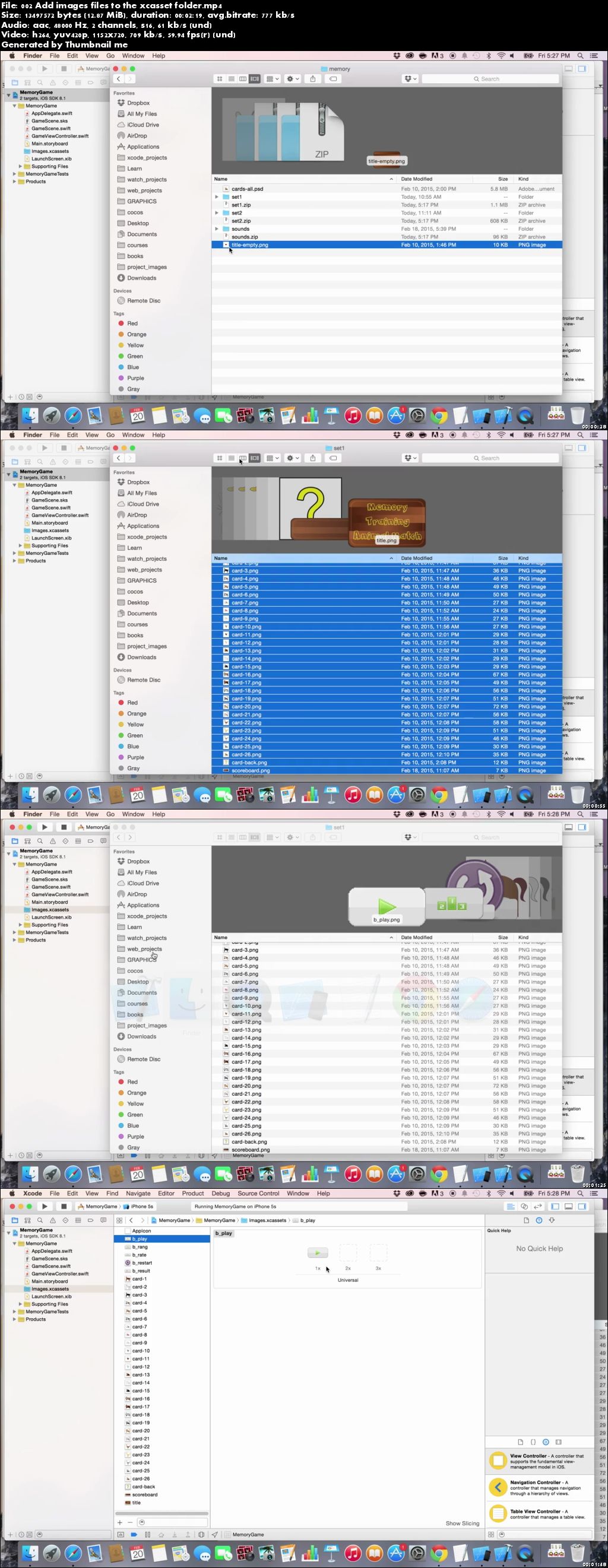The height and width of the screenshot is (1568, 608).
Task: Expand the set2 folder in the memory window
Action: (217, 212)
